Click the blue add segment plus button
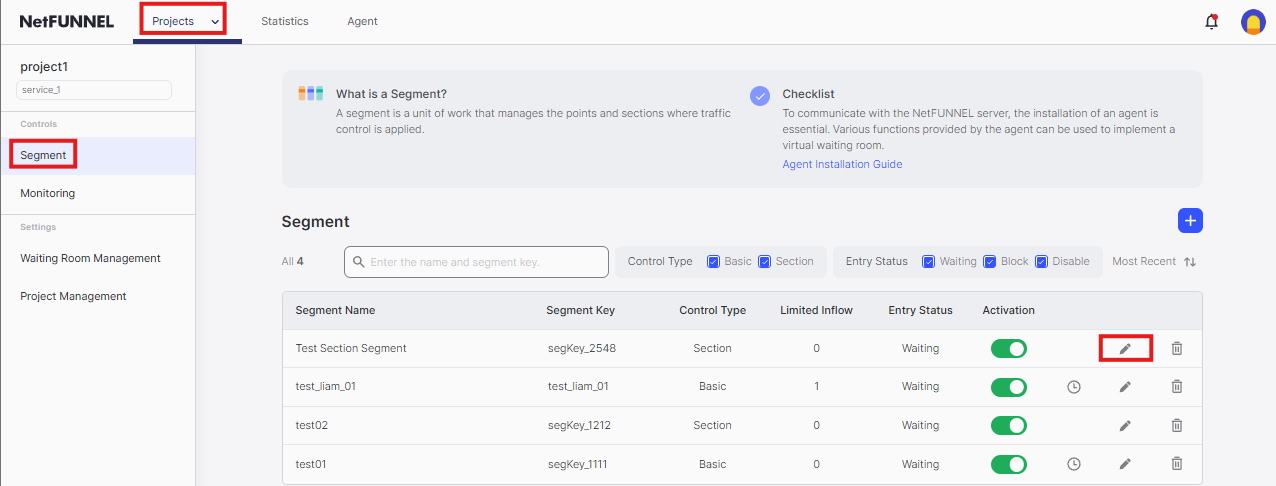 pos(1190,221)
